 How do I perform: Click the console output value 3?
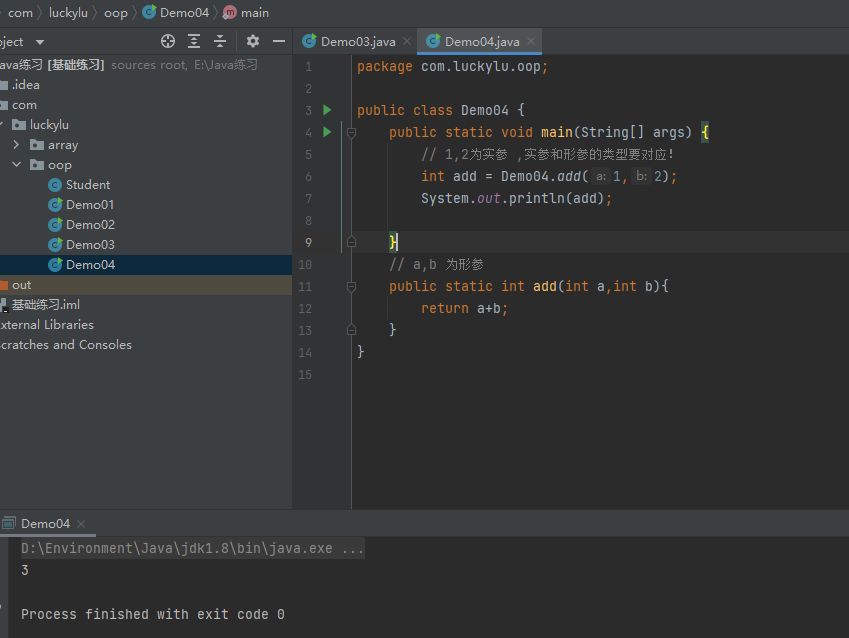click(x=25, y=570)
